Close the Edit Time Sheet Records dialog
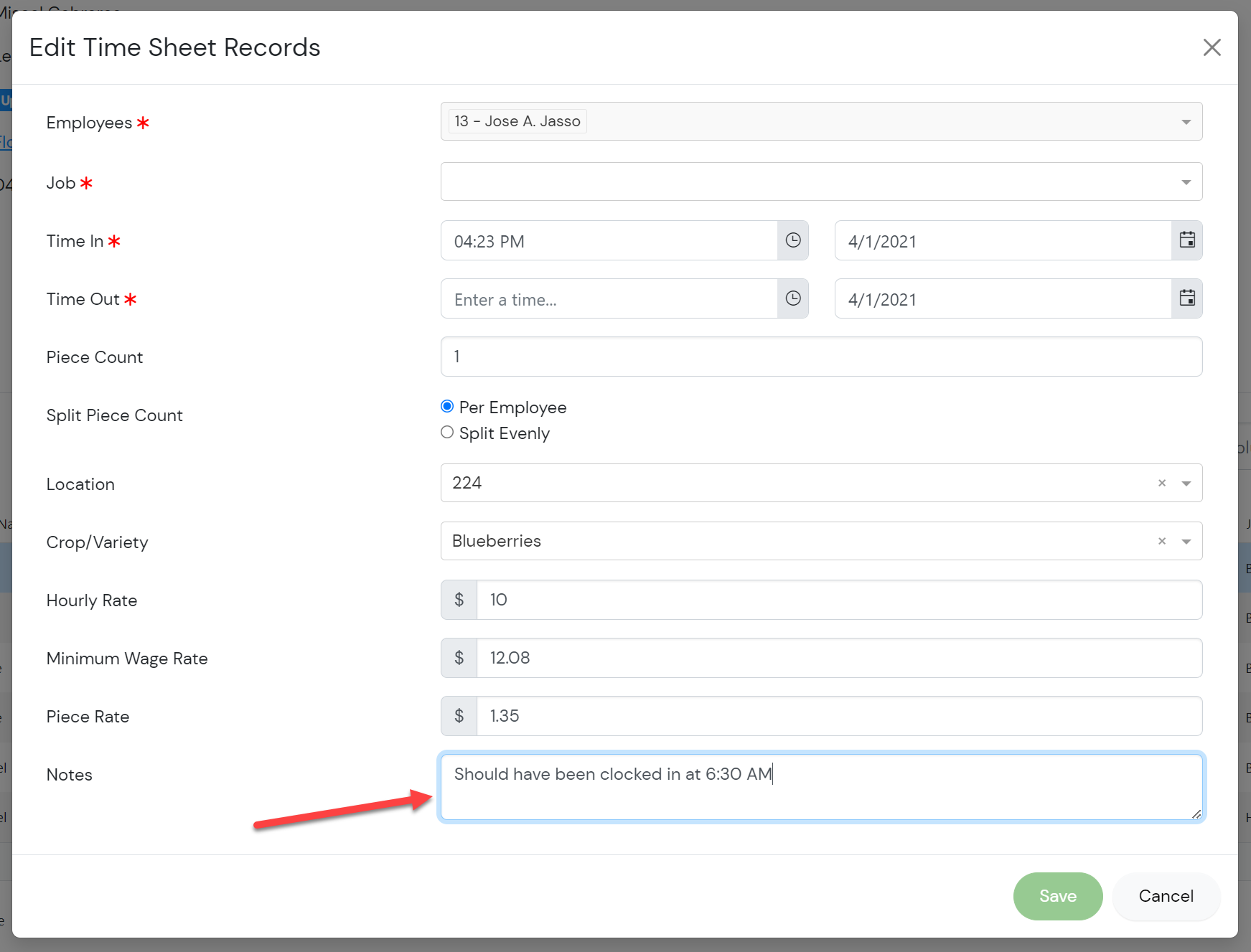Screen dimensions: 1251x952 (x=1212, y=47)
